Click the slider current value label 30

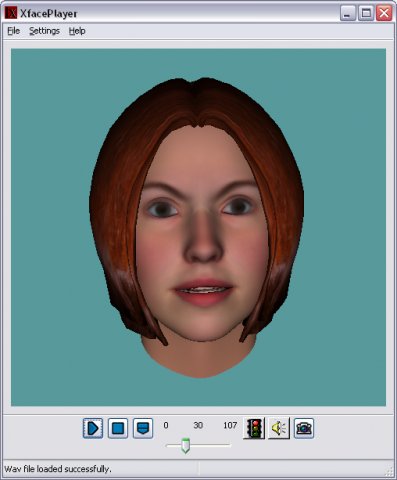[198, 425]
